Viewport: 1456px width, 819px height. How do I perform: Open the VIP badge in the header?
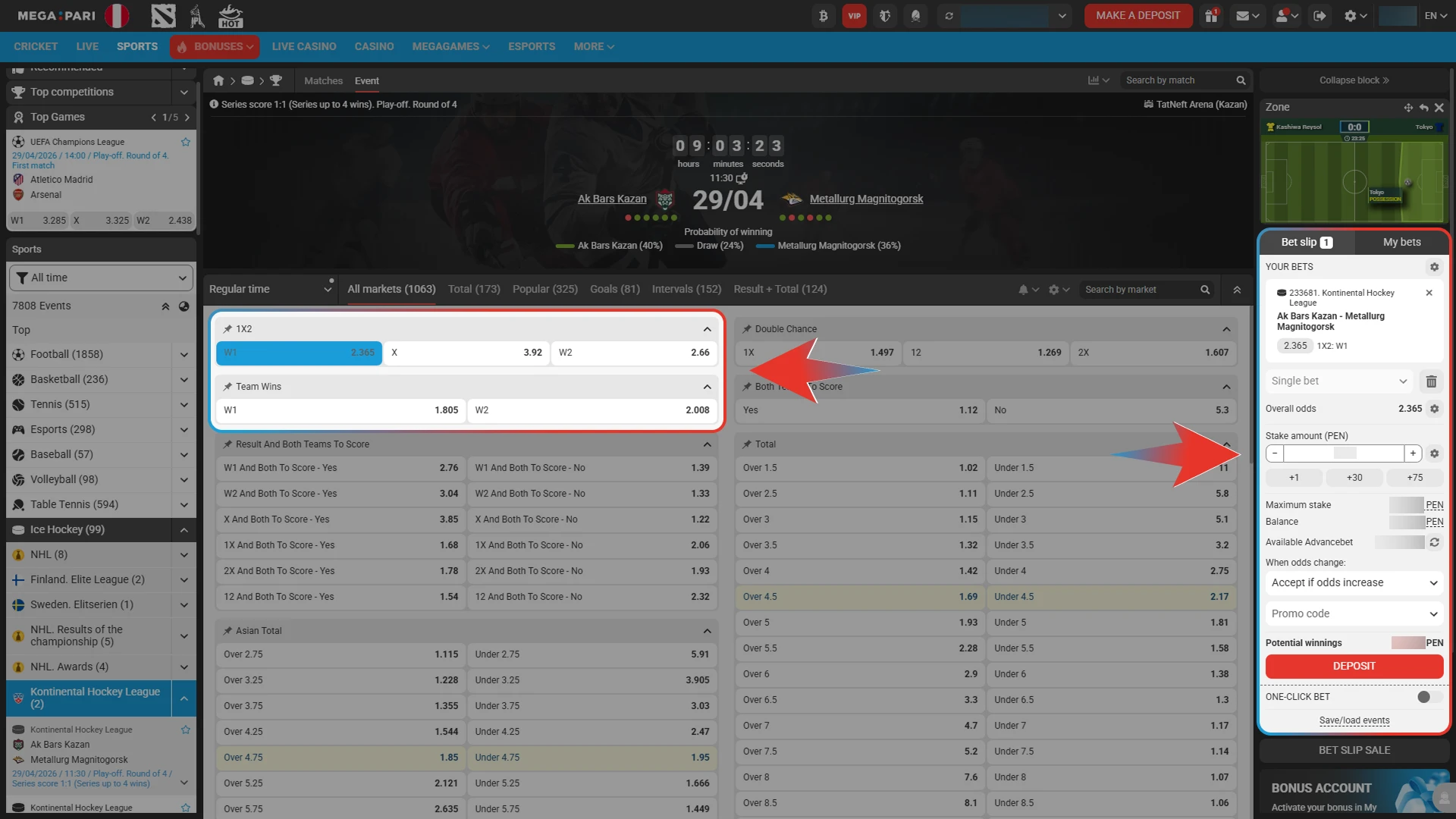pos(854,16)
